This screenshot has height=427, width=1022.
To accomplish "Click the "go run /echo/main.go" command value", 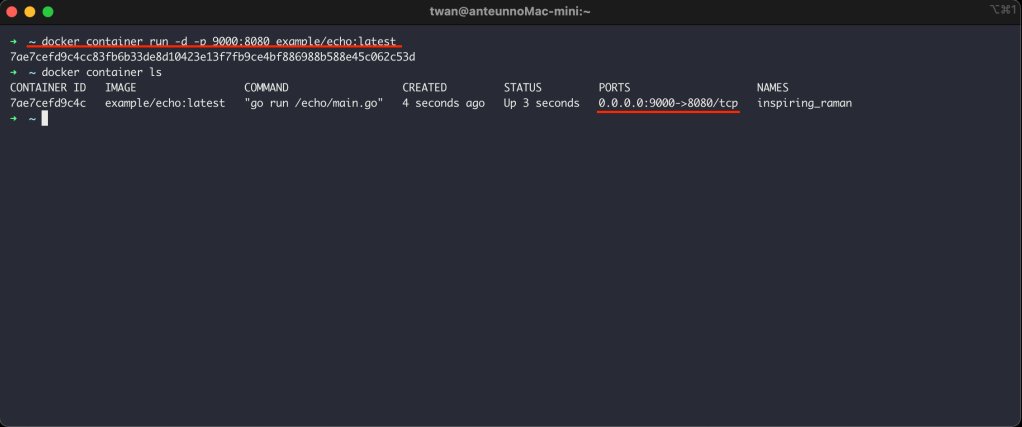I will coord(314,103).
